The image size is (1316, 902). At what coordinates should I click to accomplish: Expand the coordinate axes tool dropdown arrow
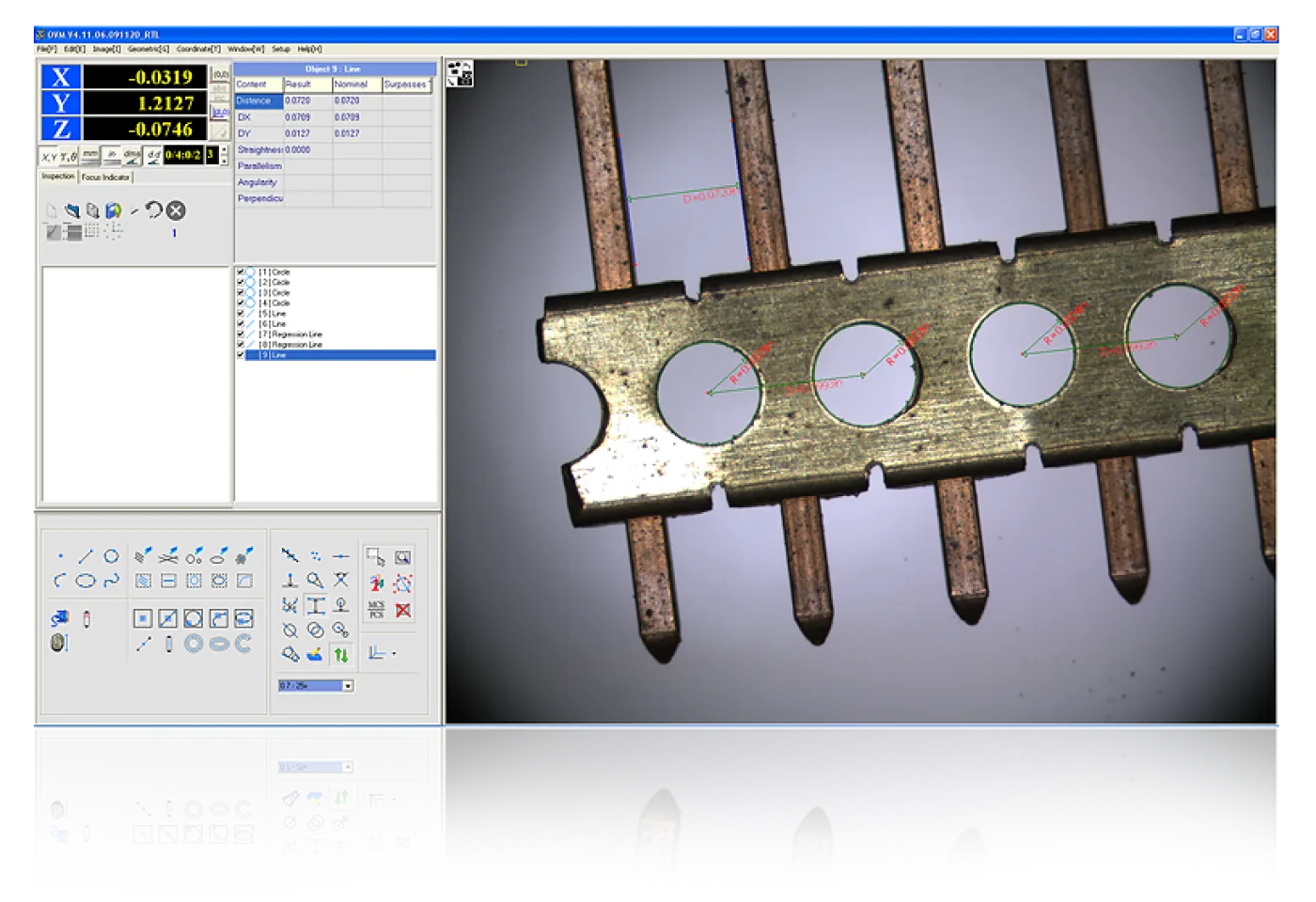(394, 654)
